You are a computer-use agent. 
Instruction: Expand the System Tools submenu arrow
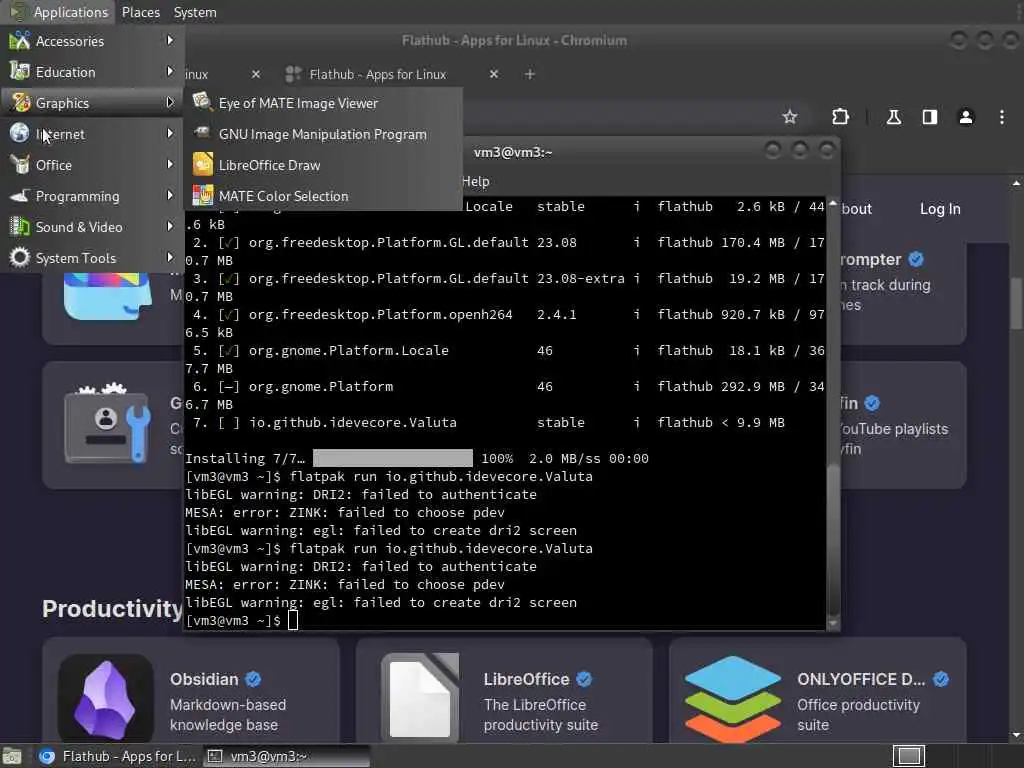click(x=170, y=257)
